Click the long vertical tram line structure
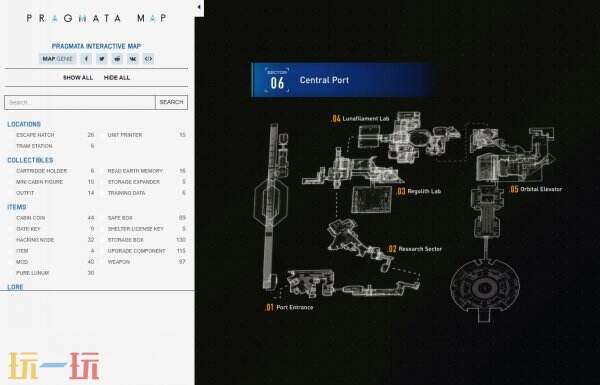The width and height of the screenshot is (600, 385). (271, 207)
